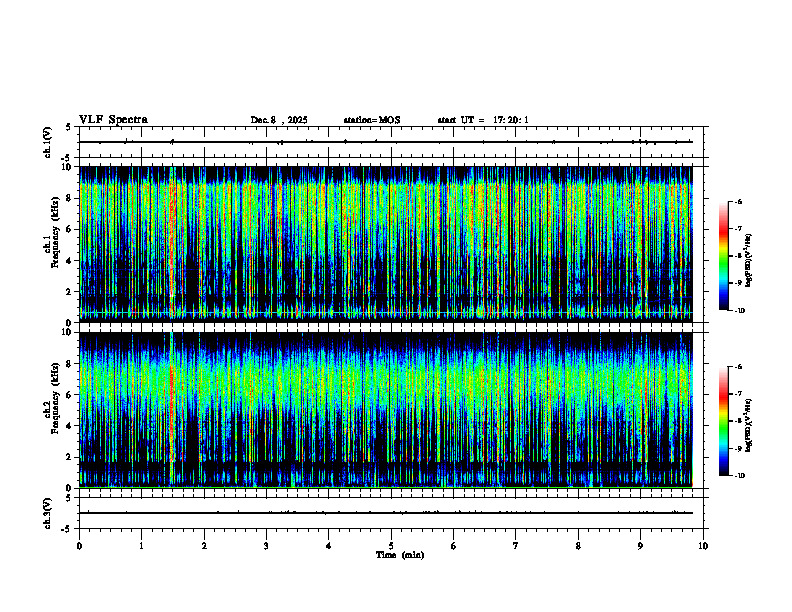Click the "7" tick on the time axis
Screen dimensions: 792x612
[x=515, y=546]
